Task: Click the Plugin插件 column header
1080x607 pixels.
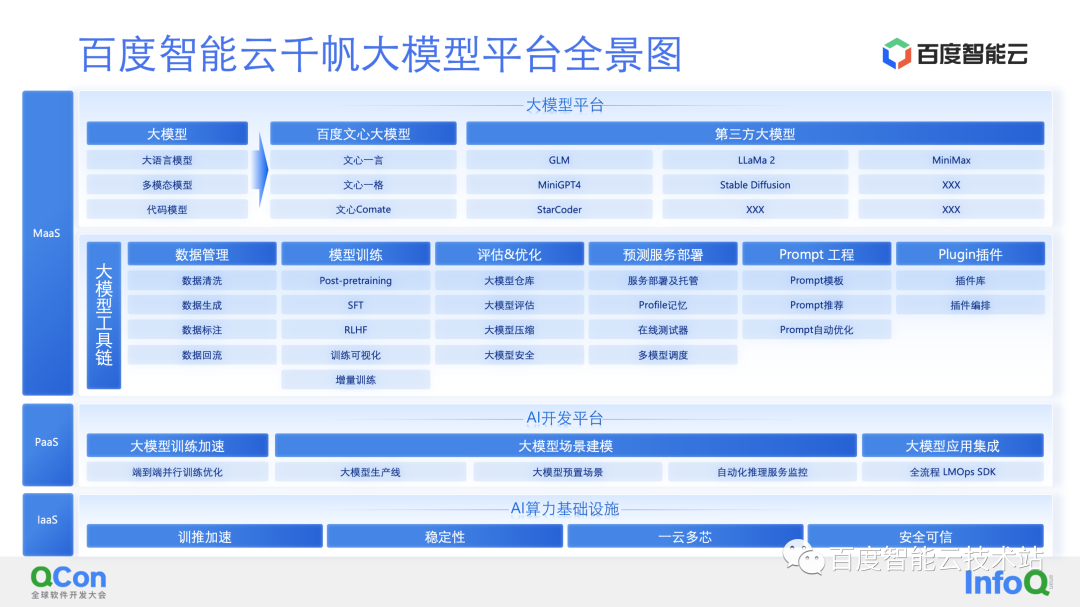Action: [x=970, y=254]
